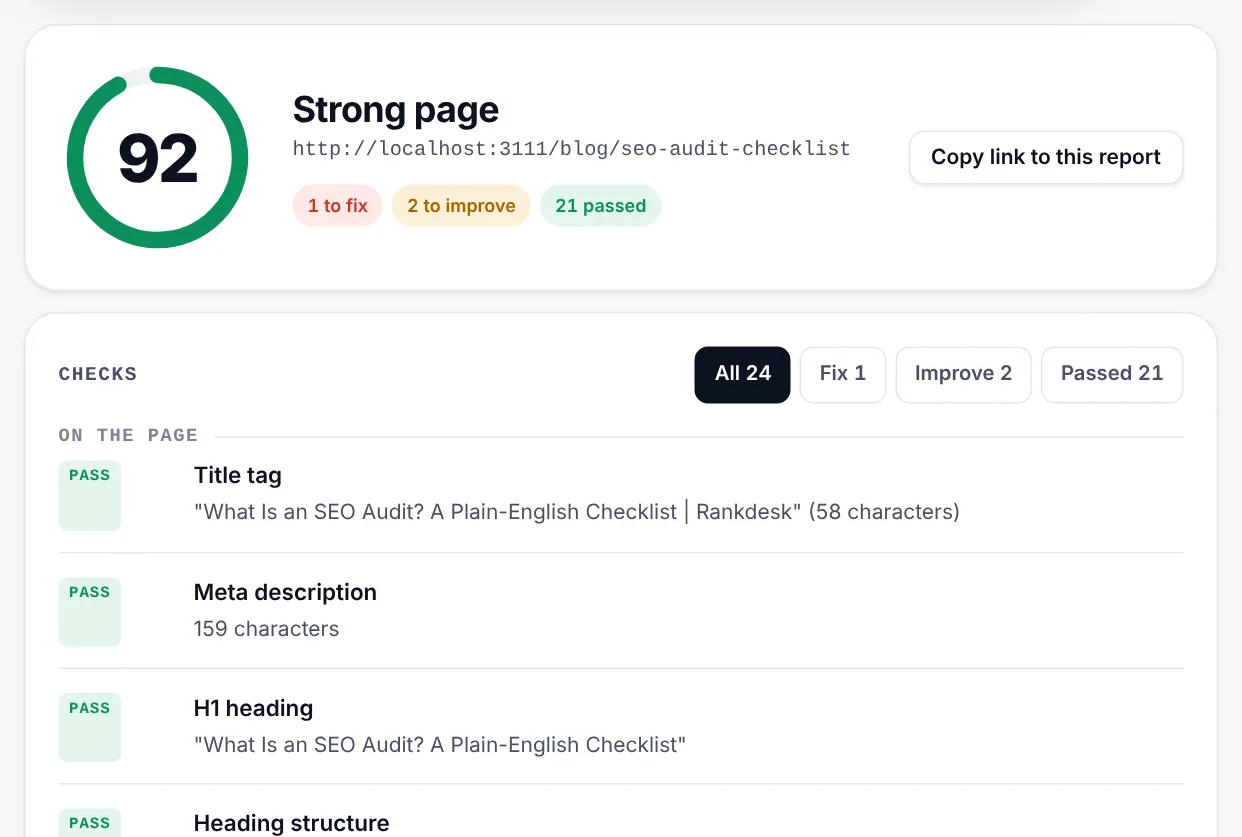The image size is (1242, 837).
Task: Open the Heading structure check row
Action: click(621, 812)
